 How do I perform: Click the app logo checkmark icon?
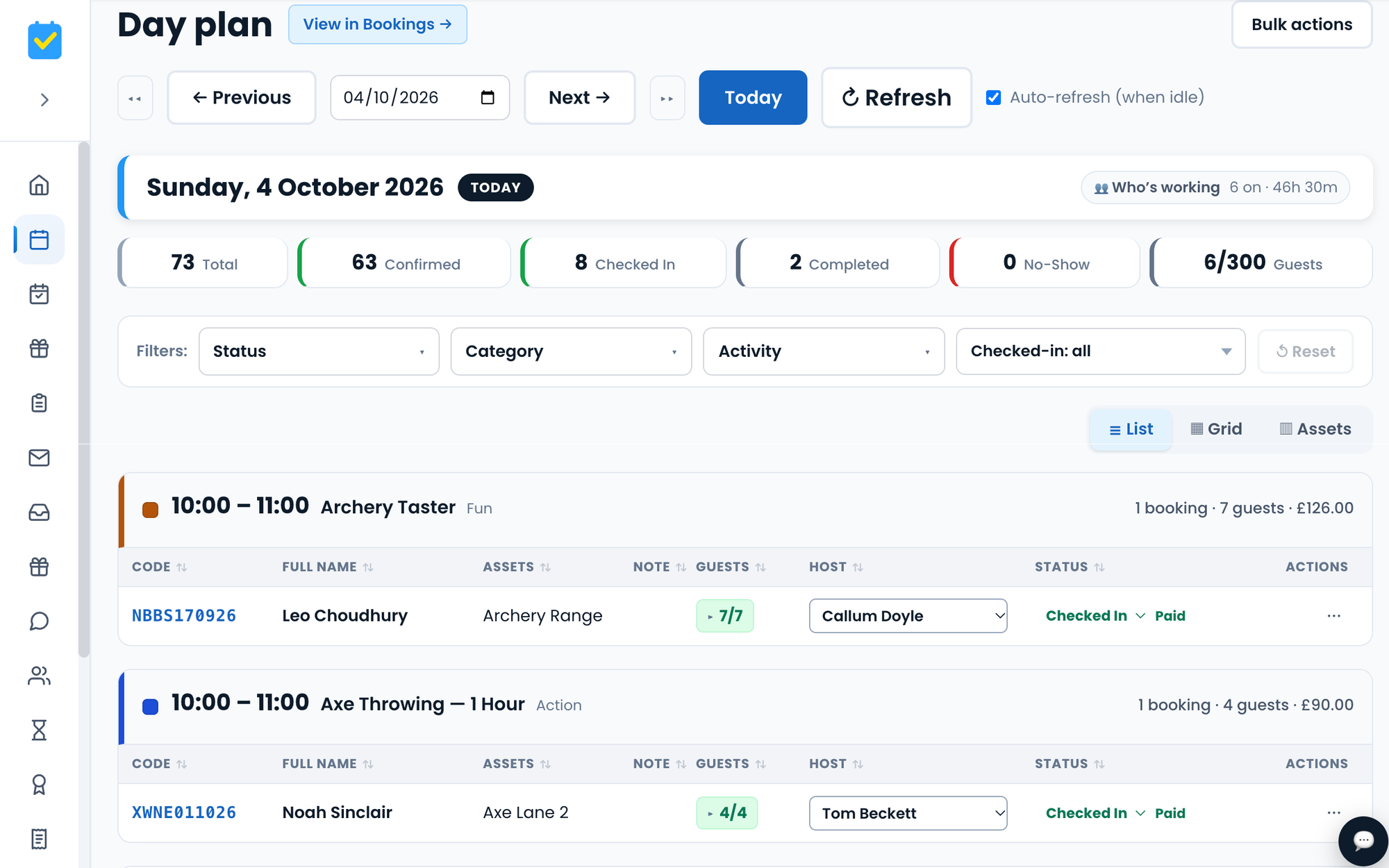[x=44, y=40]
